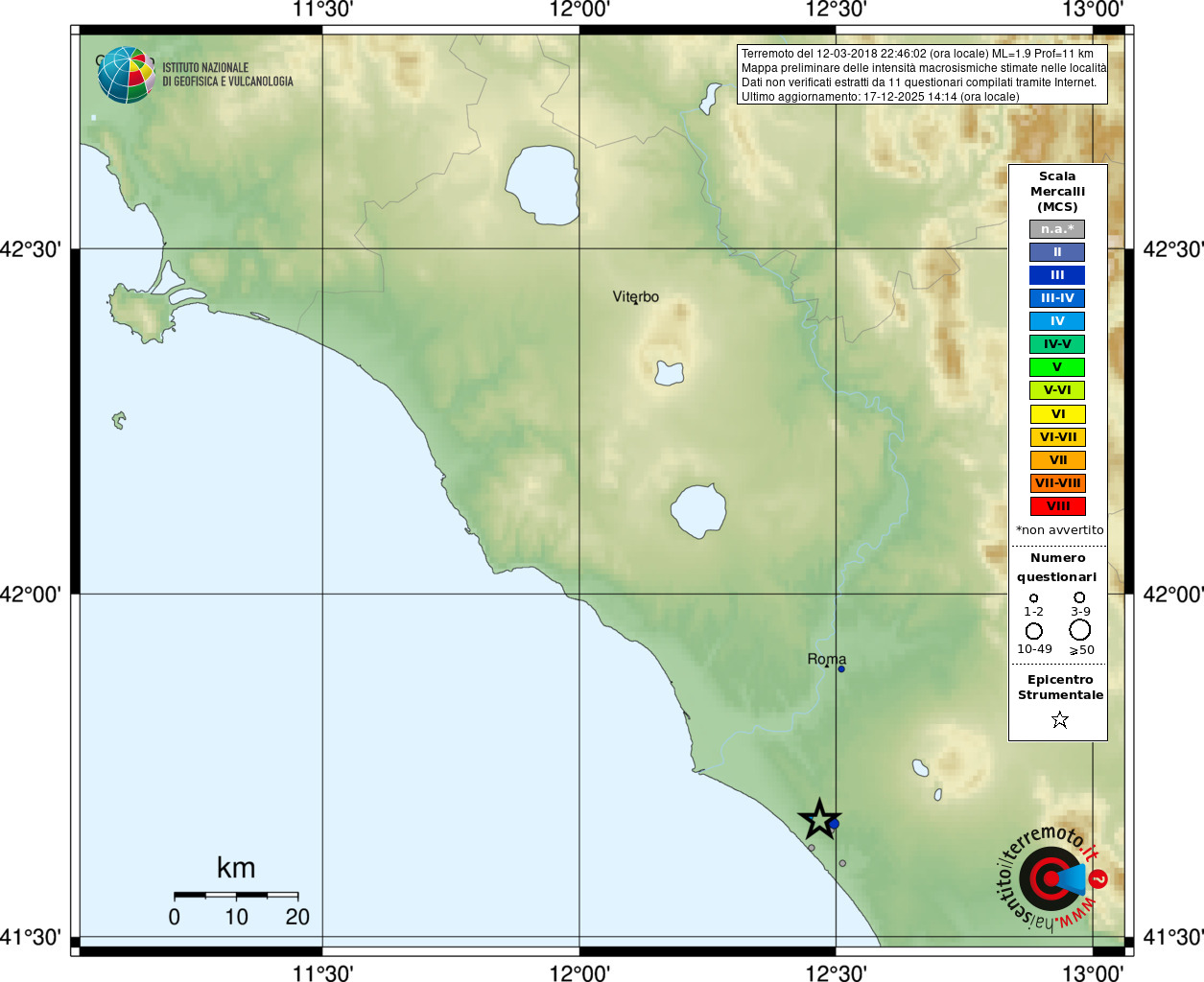1204x982 pixels.
Task: Select the intensity VII-VIII legend swatch
Action: [x=1057, y=483]
